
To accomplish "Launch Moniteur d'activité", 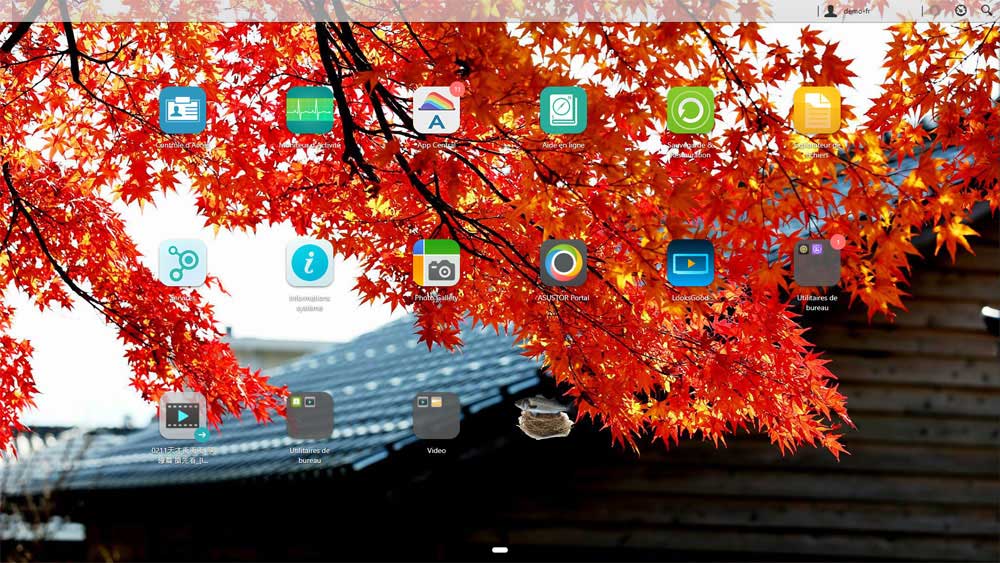I will pos(310,111).
